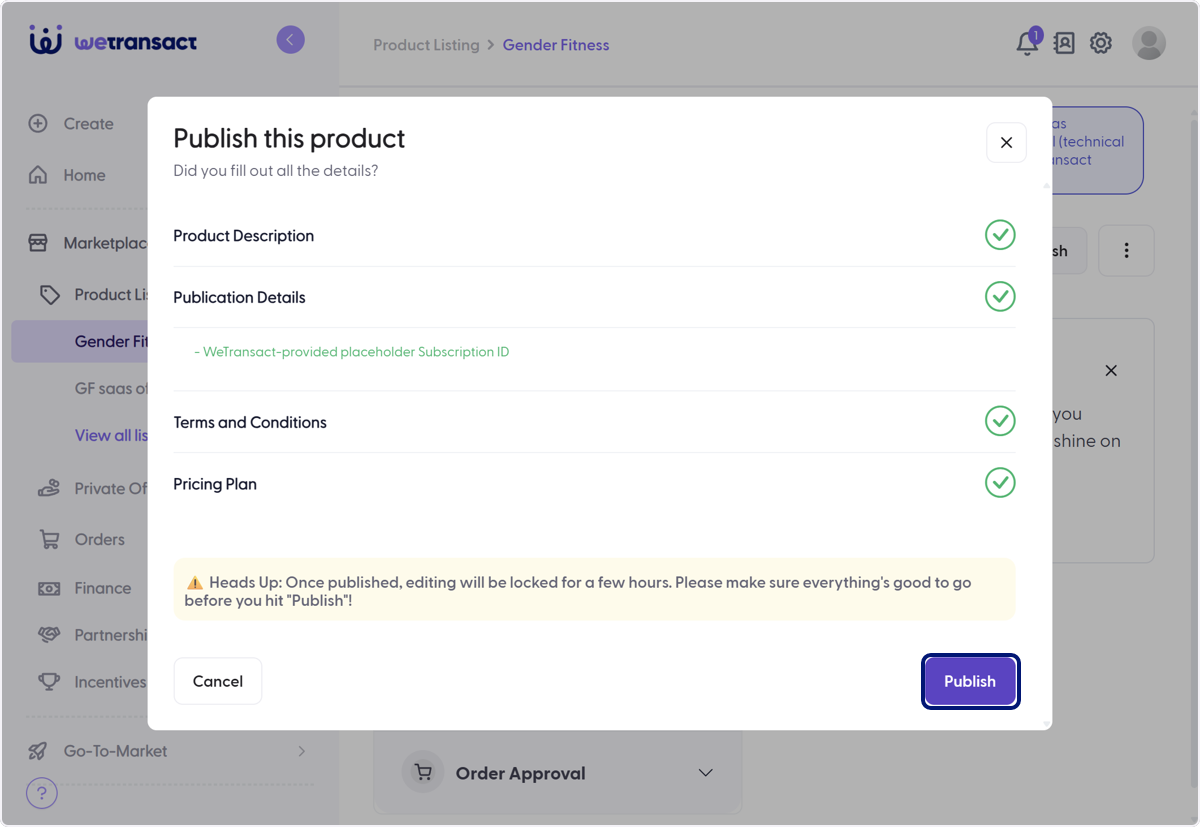Viewport: 1200px width, 827px height.
Task: Open the contacts book icon in header
Action: (x=1064, y=43)
